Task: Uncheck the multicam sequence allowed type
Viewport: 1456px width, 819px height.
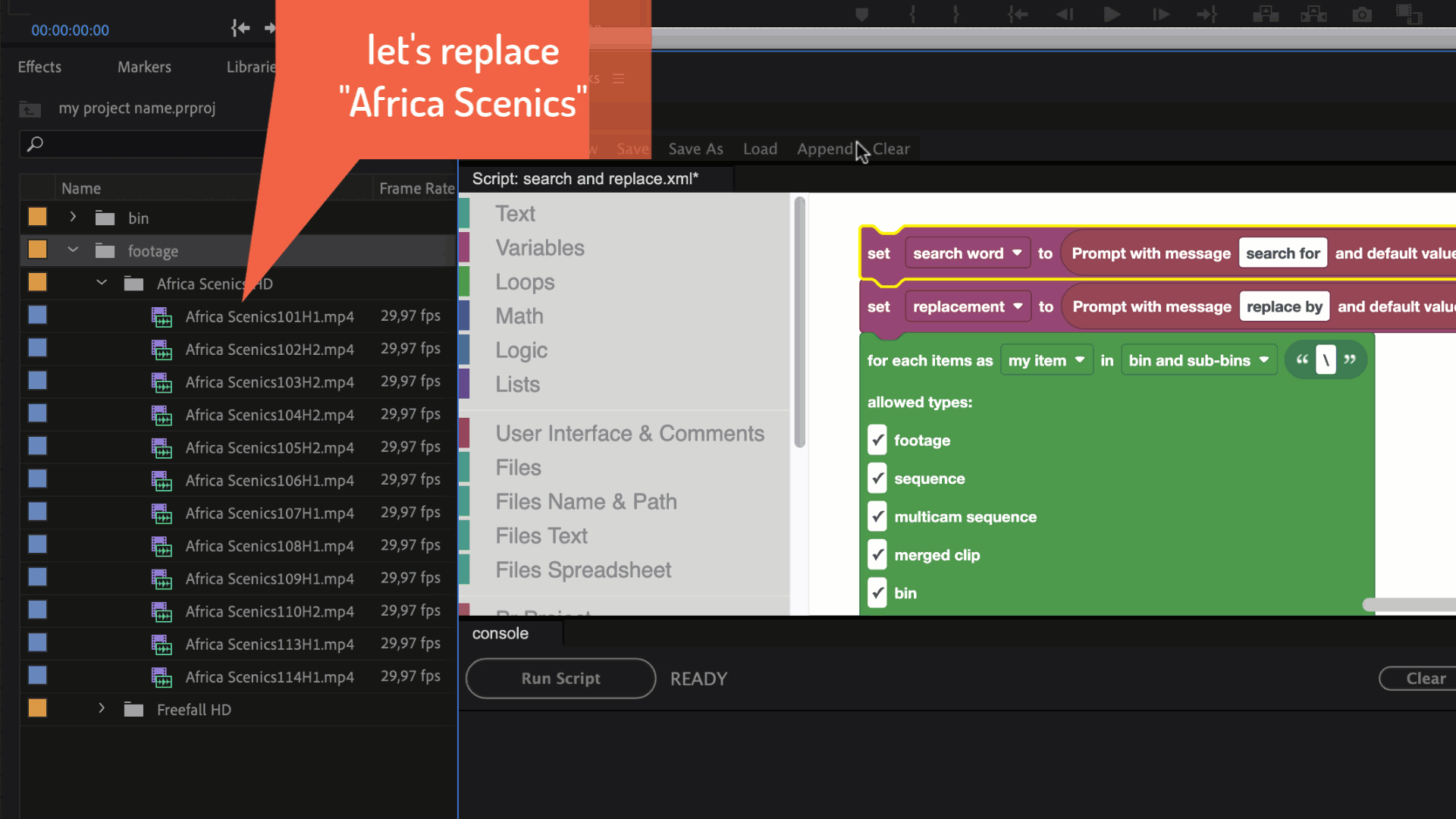Action: click(877, 516)
